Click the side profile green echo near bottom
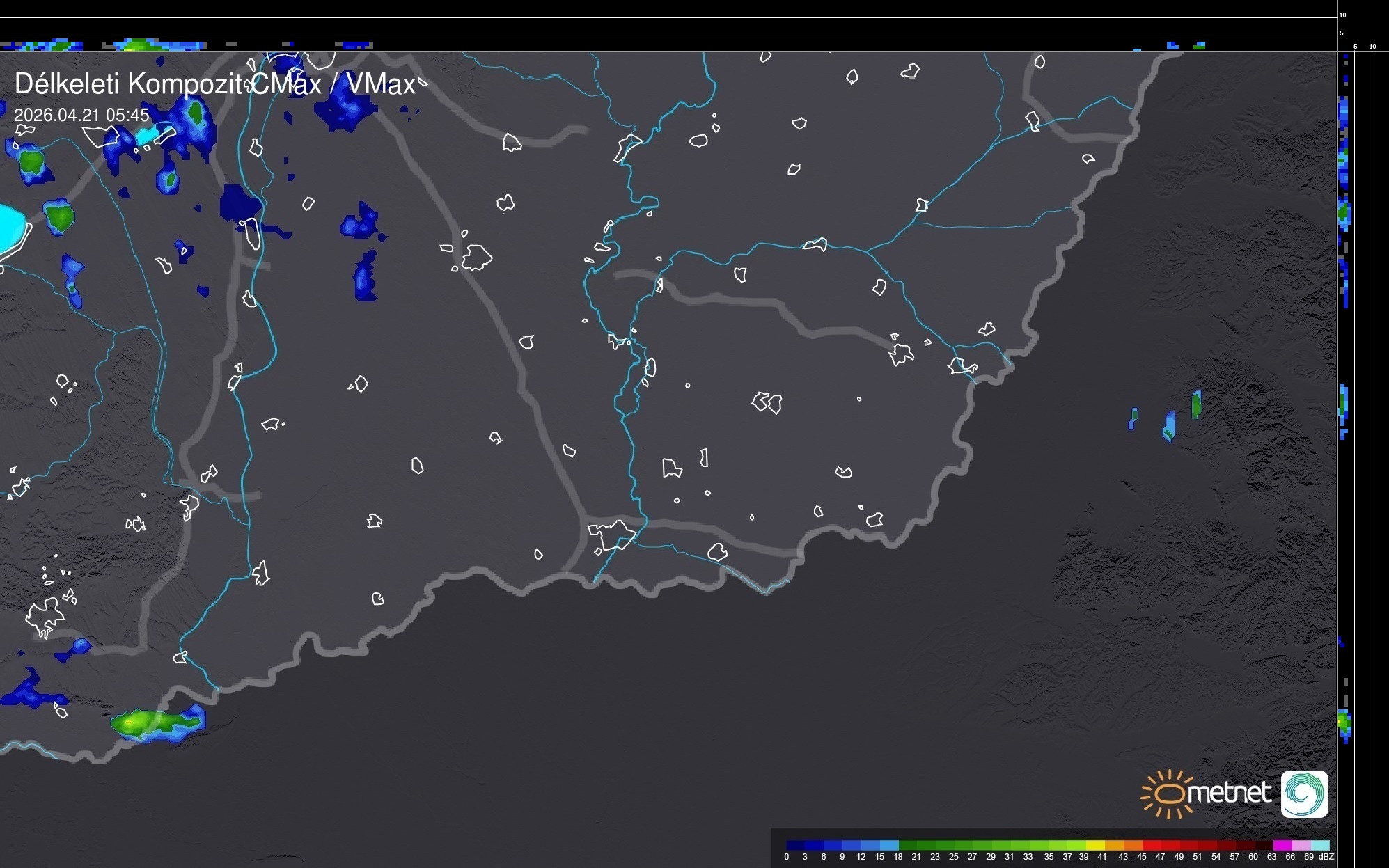Screen dimensions: 1389x868 [x=1344, y=723]
